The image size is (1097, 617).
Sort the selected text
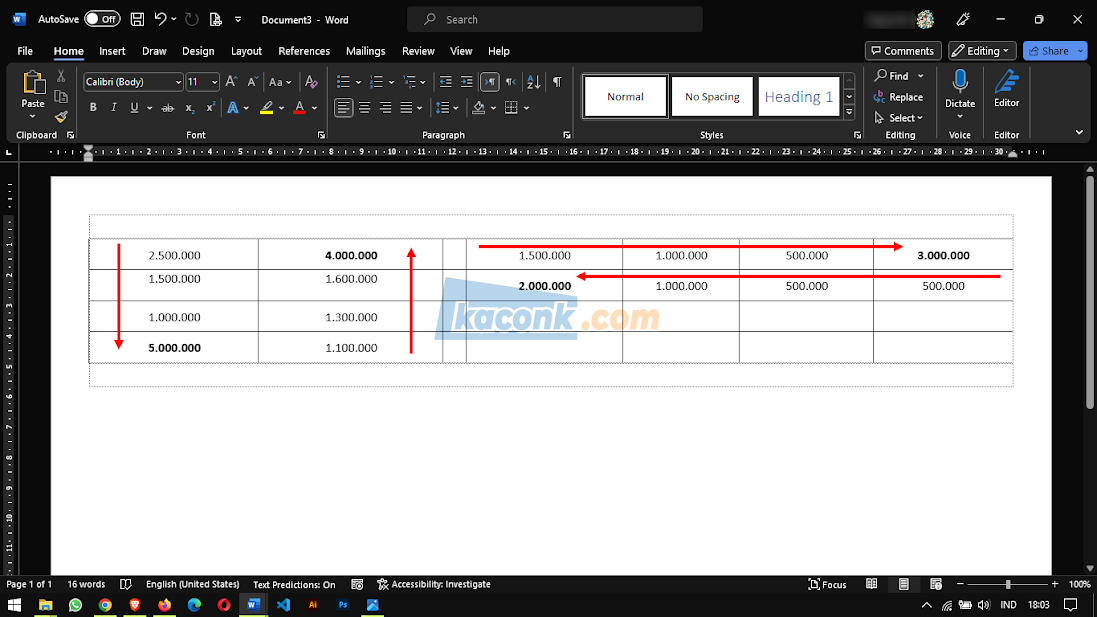point(534,82)
